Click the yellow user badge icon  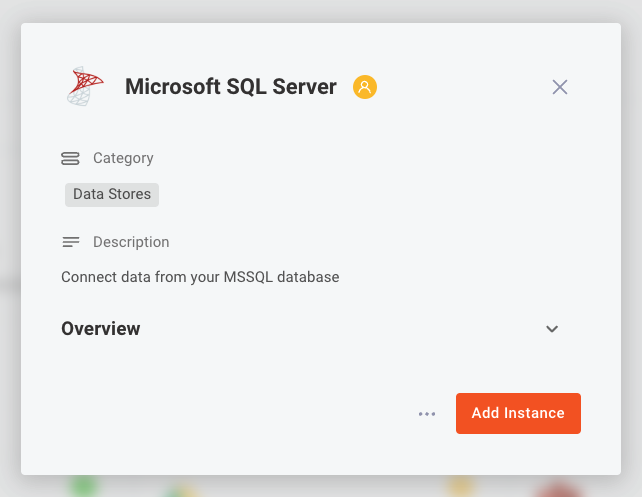coord(365,87)
